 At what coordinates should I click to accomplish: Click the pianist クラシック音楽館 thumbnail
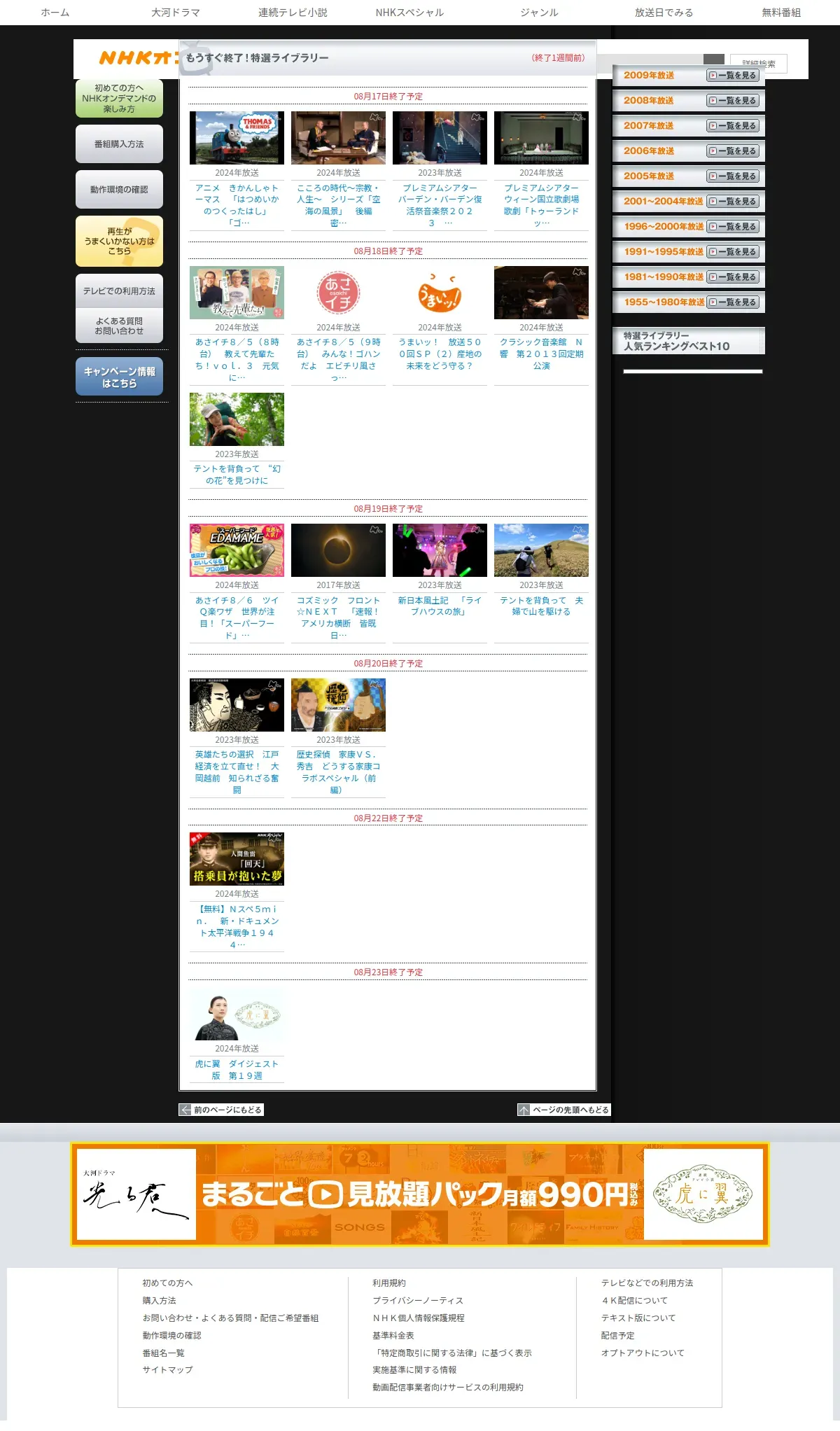(x=541, y=293)
